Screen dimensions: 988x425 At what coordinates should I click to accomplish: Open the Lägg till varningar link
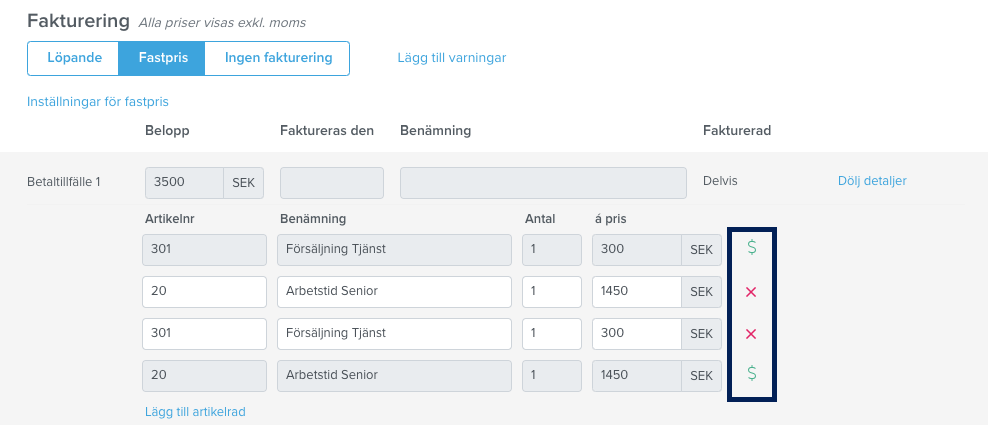click(452, 58)
